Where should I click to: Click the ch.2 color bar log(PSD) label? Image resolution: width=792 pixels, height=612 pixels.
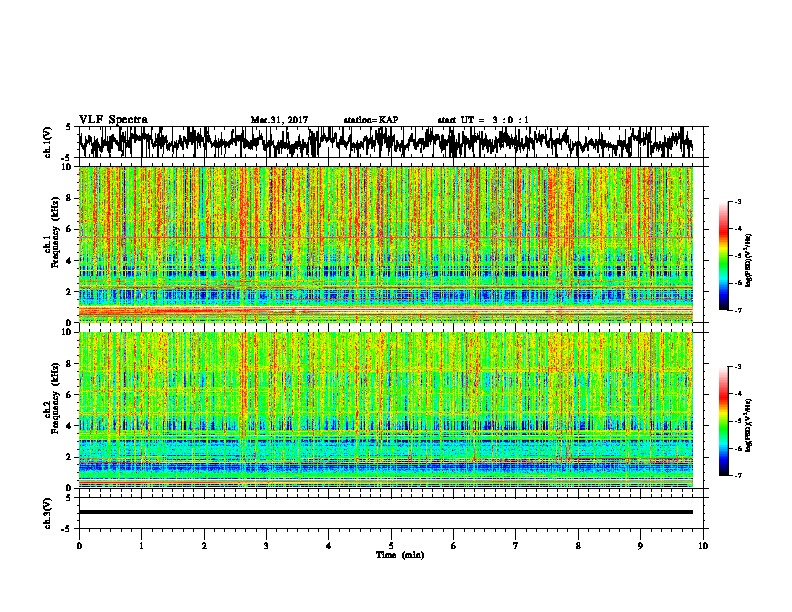pos(749,425)
